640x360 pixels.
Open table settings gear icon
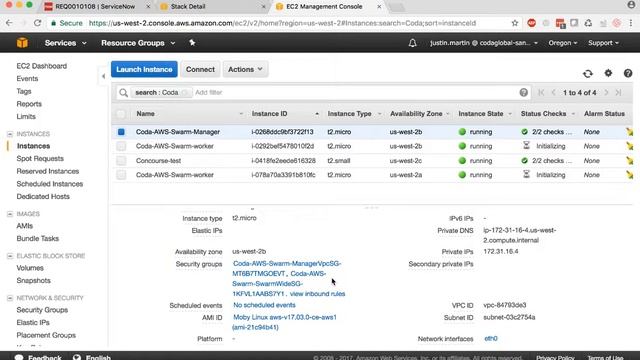click(x=608, y=73)
